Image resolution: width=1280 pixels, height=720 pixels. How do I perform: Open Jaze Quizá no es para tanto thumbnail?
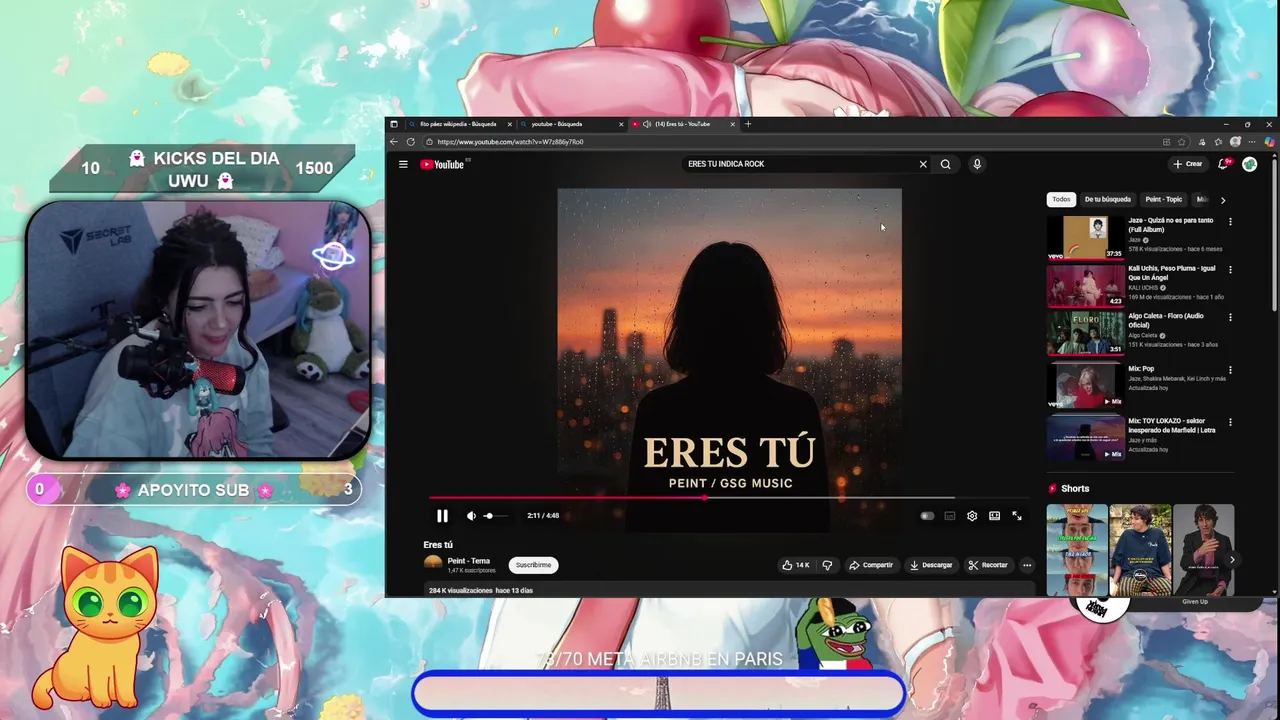(x=1085, y=237)
